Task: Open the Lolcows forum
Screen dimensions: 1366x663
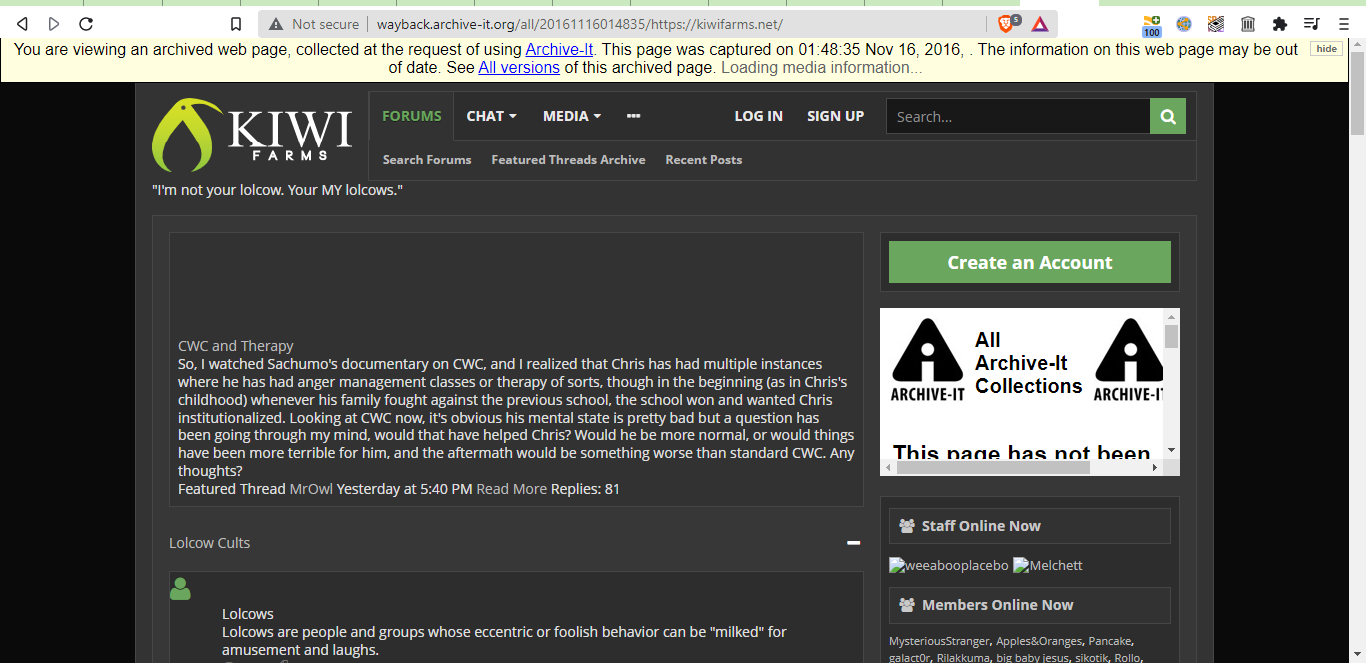Action: [x=248, y=614]
